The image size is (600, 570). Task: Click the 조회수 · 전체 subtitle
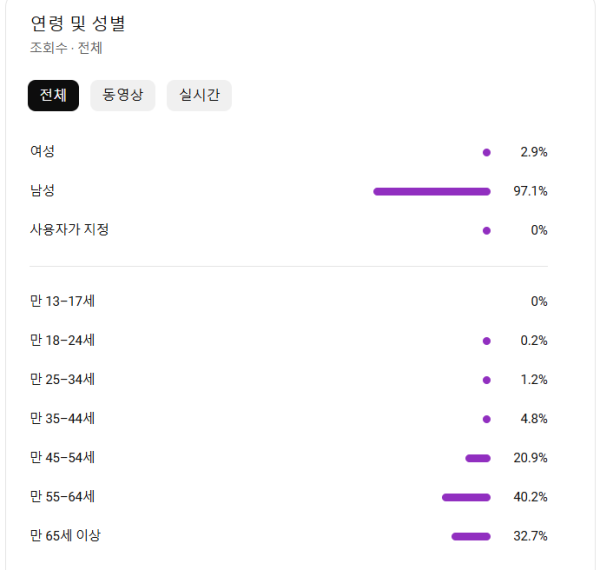click(66, 47)
